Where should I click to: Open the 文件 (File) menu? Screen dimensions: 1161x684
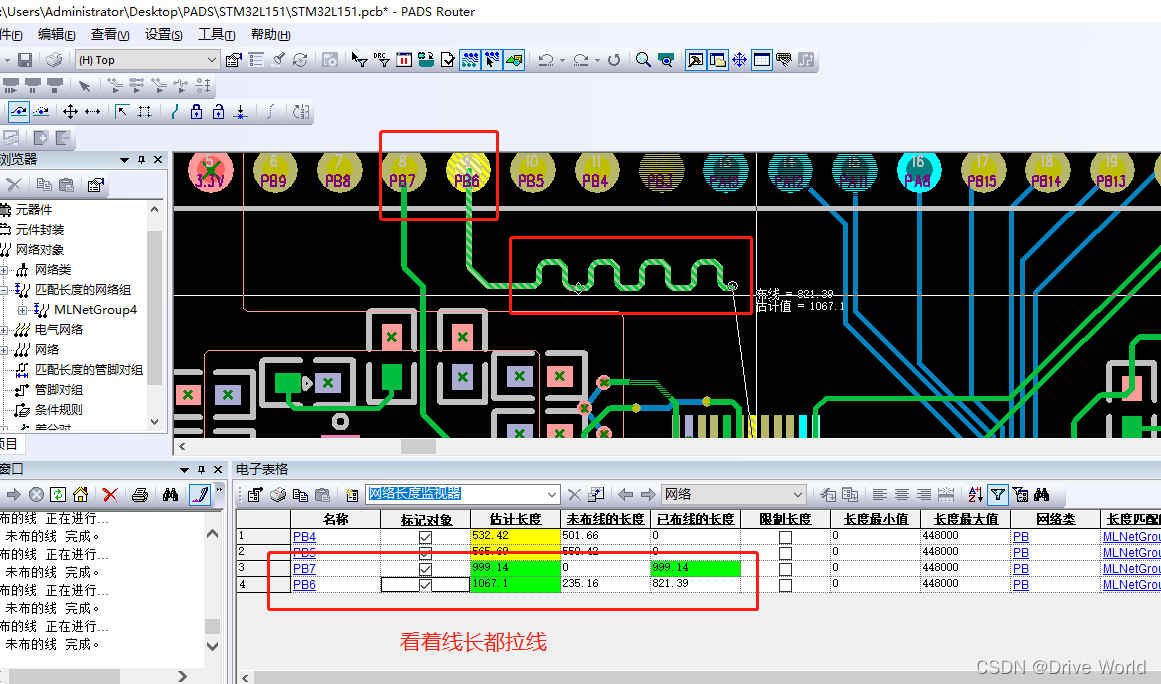10,35
